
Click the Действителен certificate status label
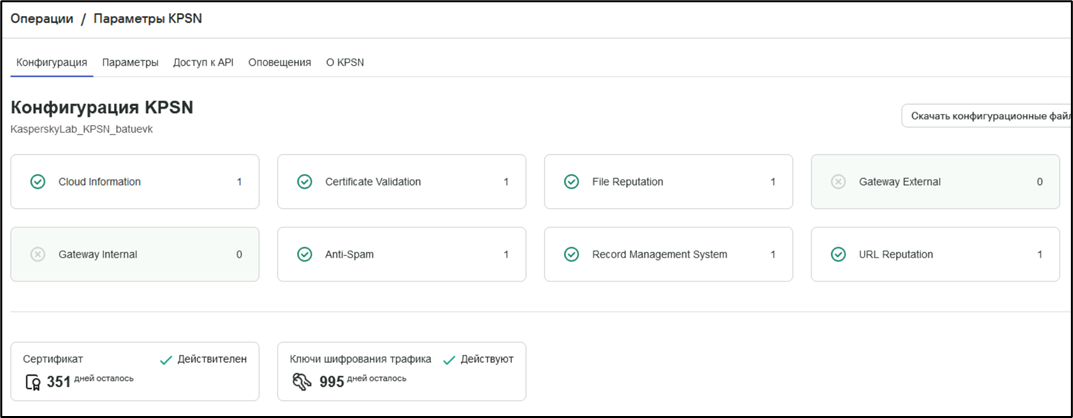[x=211, y=359]
